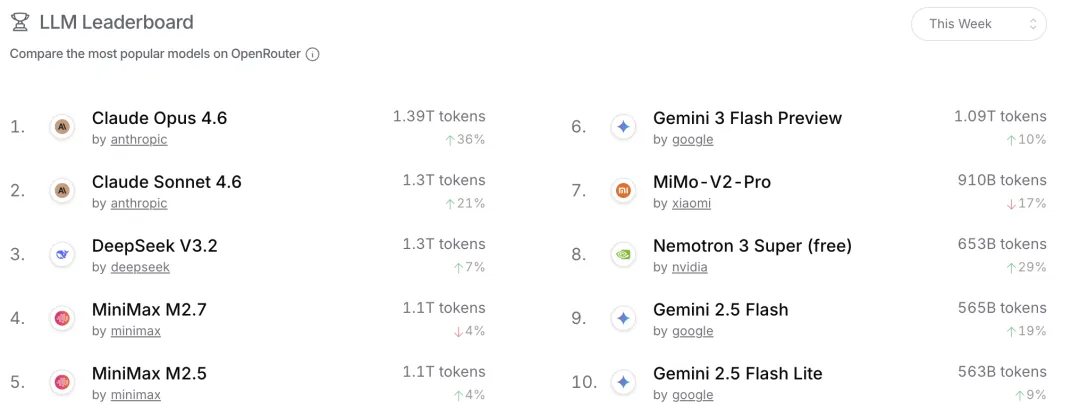The width and height of the screenshot is (1080, 414).
Task: Click the MiniMax M2.7 model icon
Action: pos(62,319)
